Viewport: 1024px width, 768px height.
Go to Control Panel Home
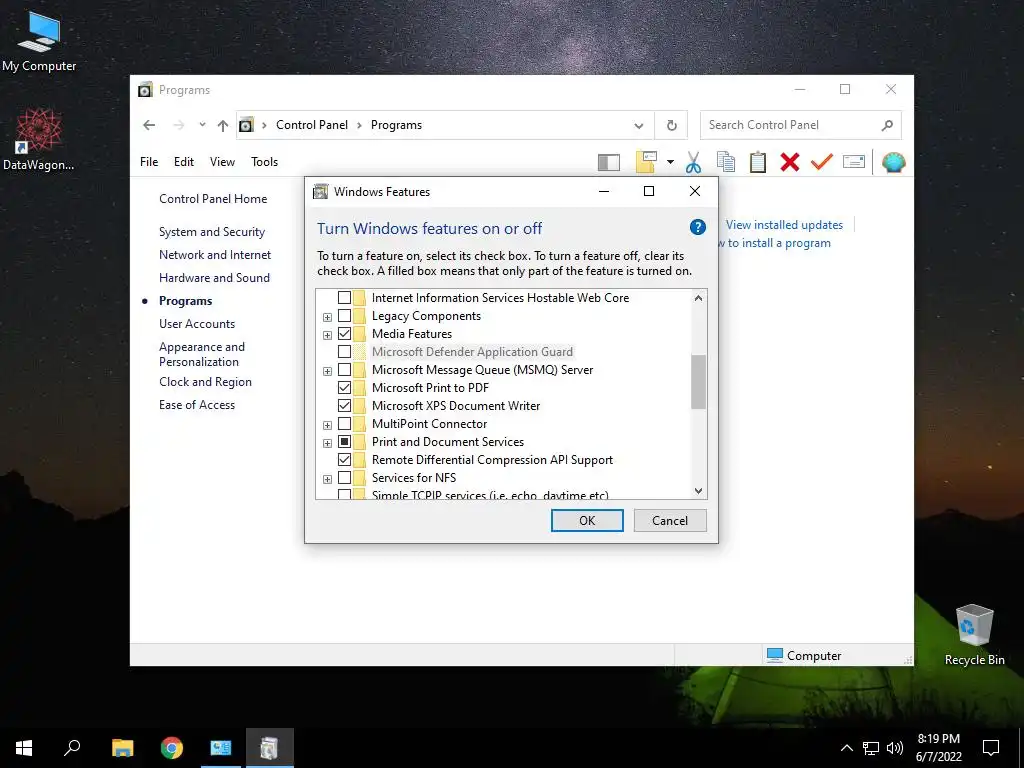point(213,199)
